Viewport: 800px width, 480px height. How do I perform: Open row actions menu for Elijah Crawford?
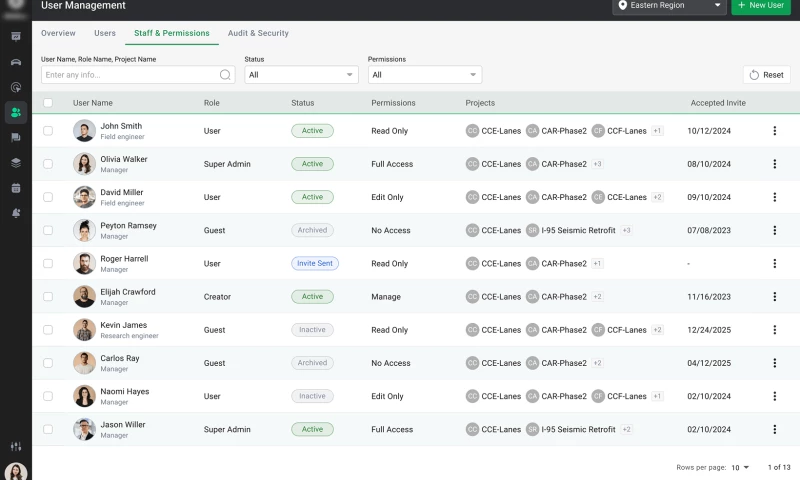click(774, 296)
